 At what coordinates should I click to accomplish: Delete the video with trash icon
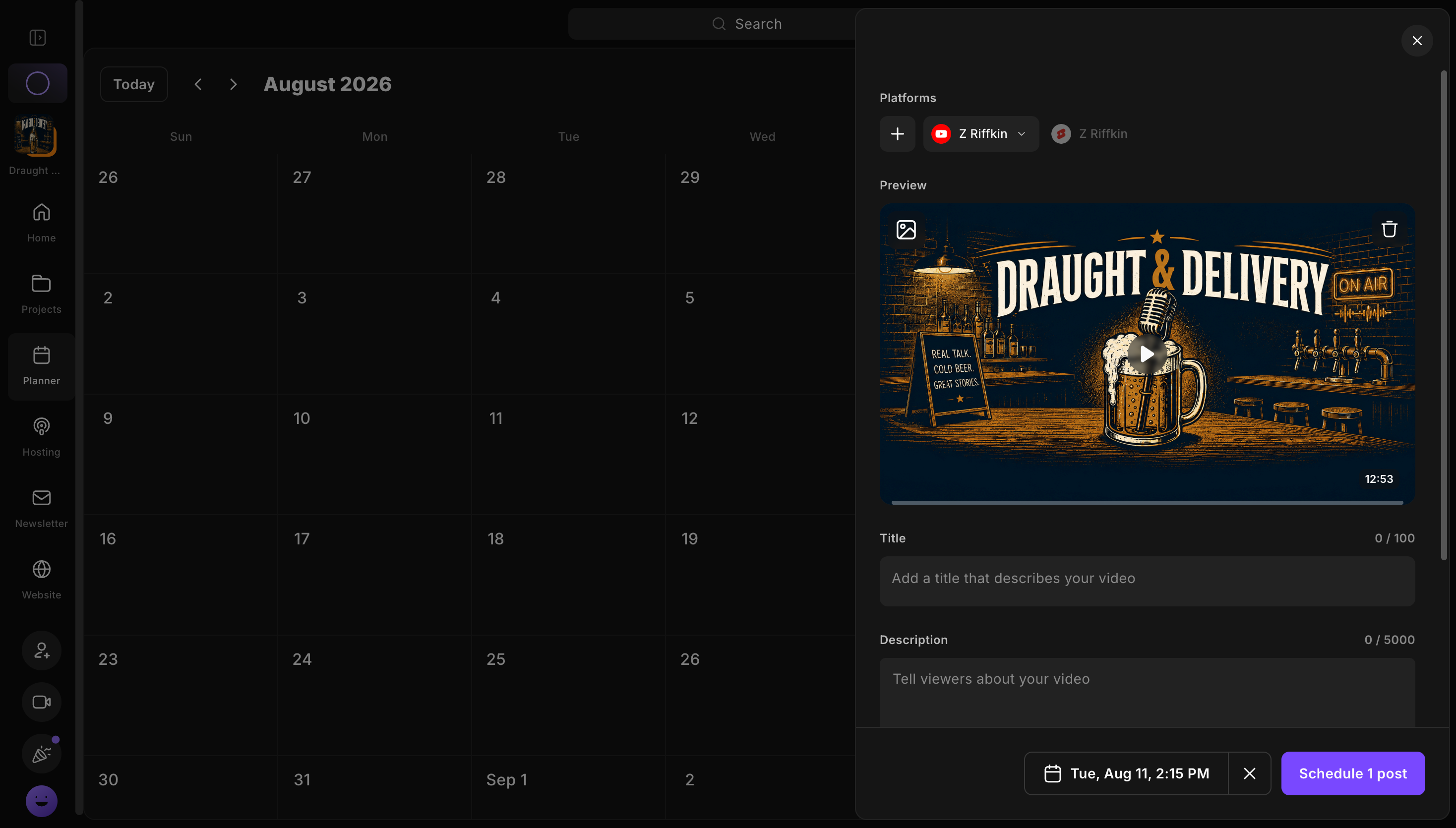tap(1390, 229)
